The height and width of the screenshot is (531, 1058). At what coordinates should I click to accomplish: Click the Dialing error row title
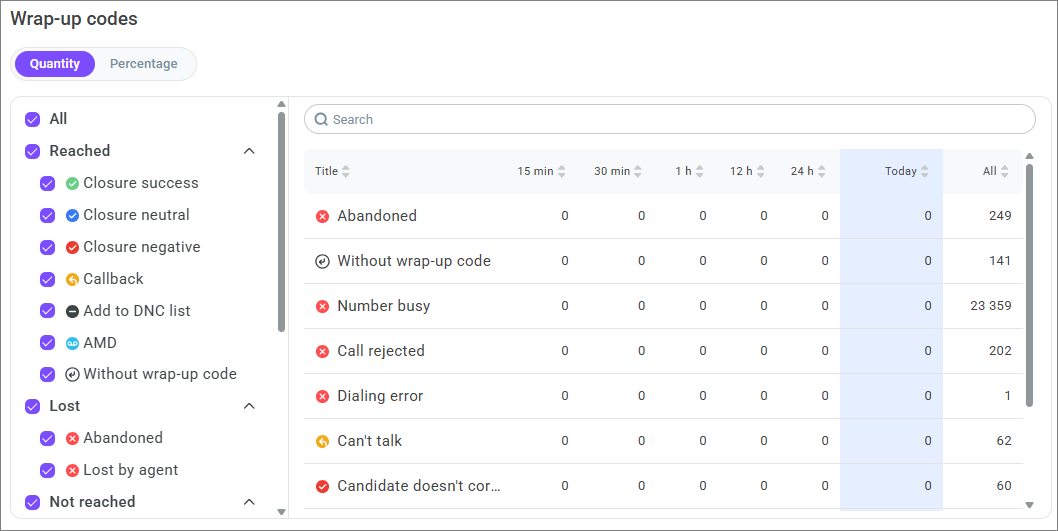click(x=380, y=396)
